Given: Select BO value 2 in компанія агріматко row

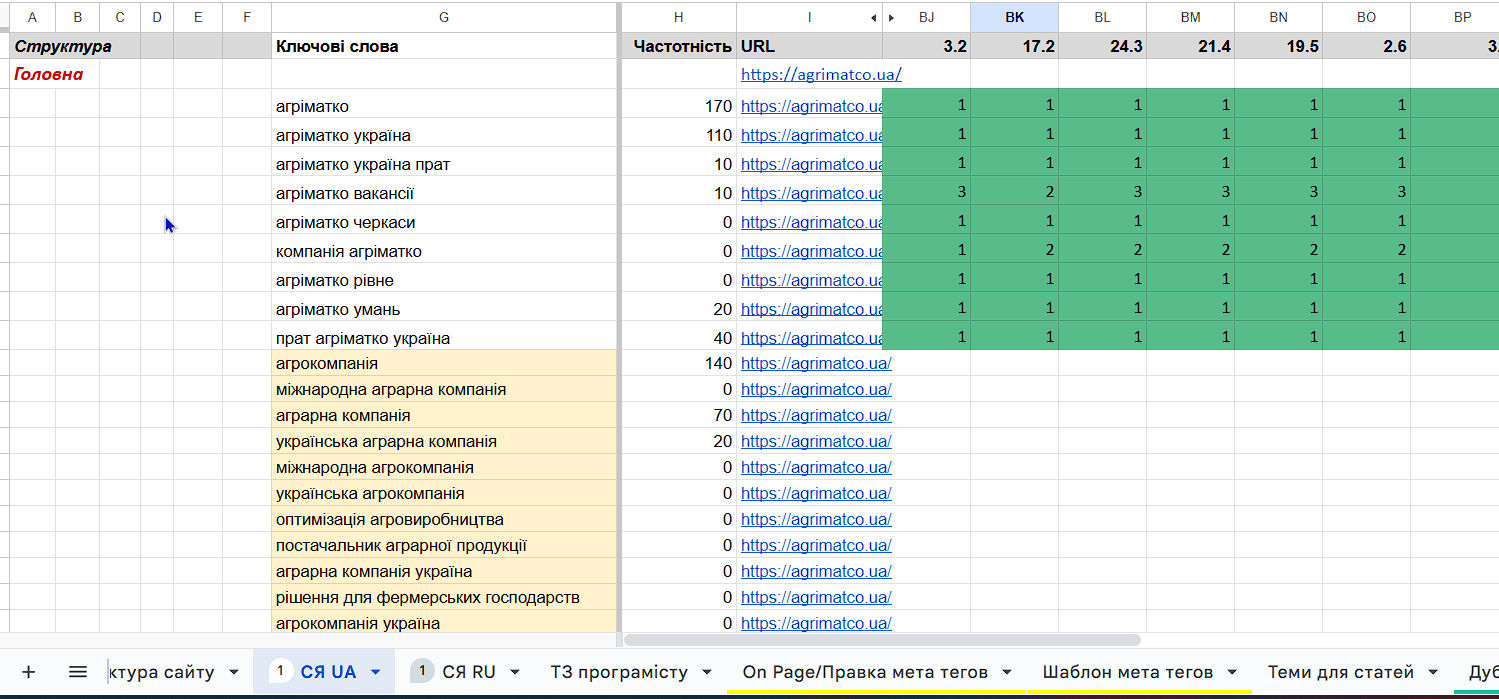Looking at the screenshot, I should (x=1366, y=251).
